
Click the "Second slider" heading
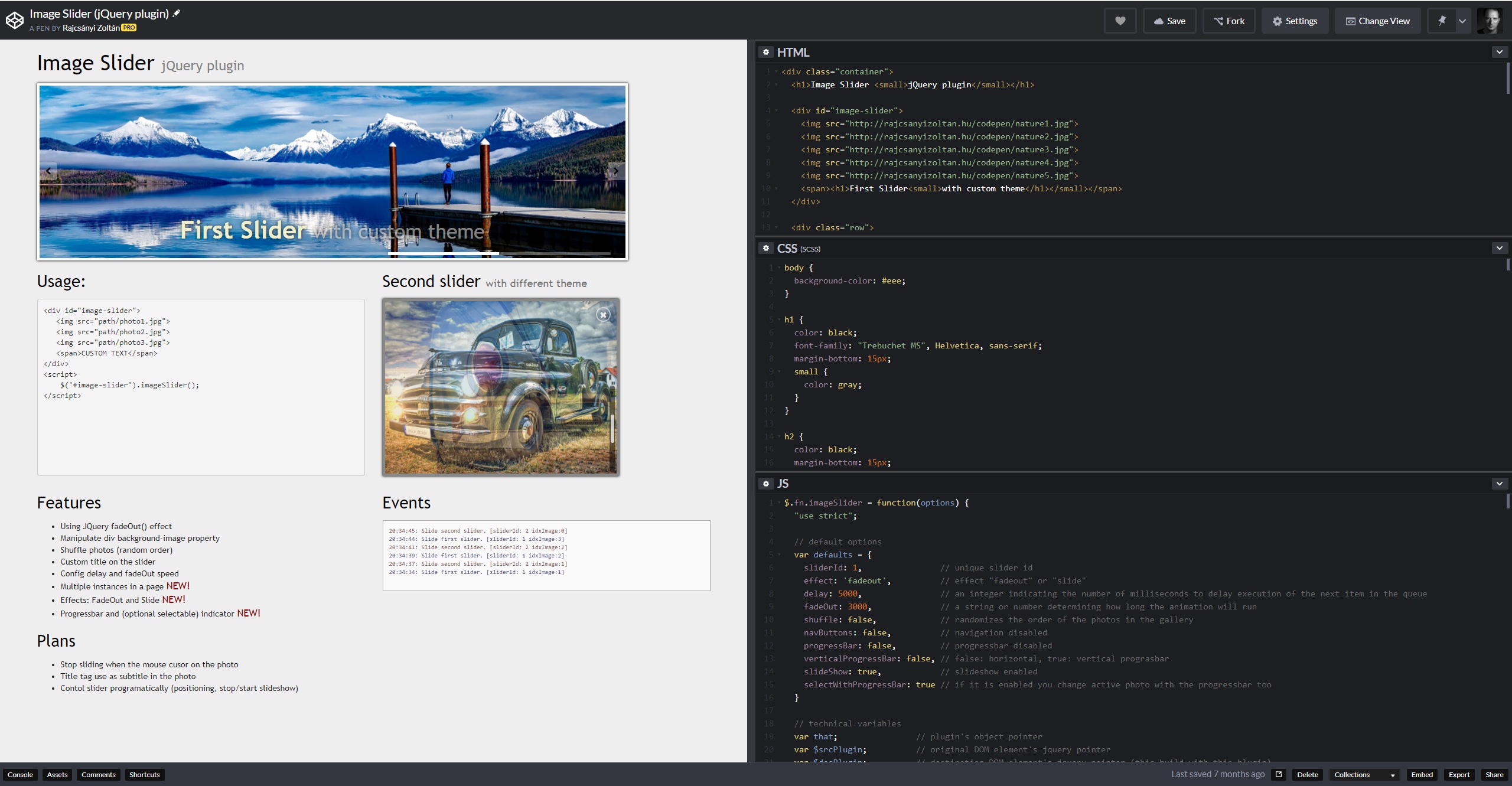click(x=431, y=281)
